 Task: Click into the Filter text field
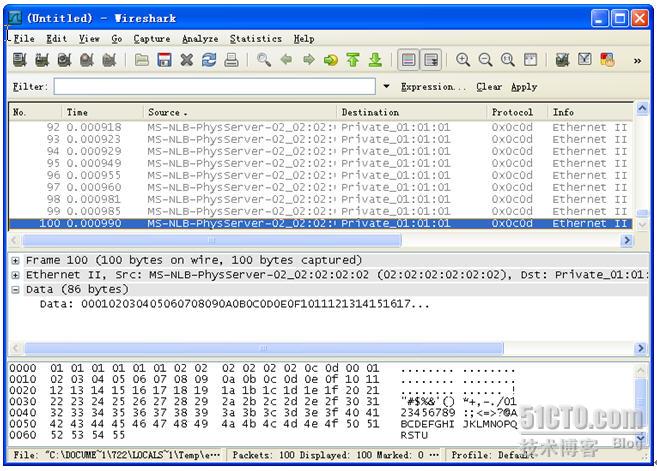tap(215, 86)
